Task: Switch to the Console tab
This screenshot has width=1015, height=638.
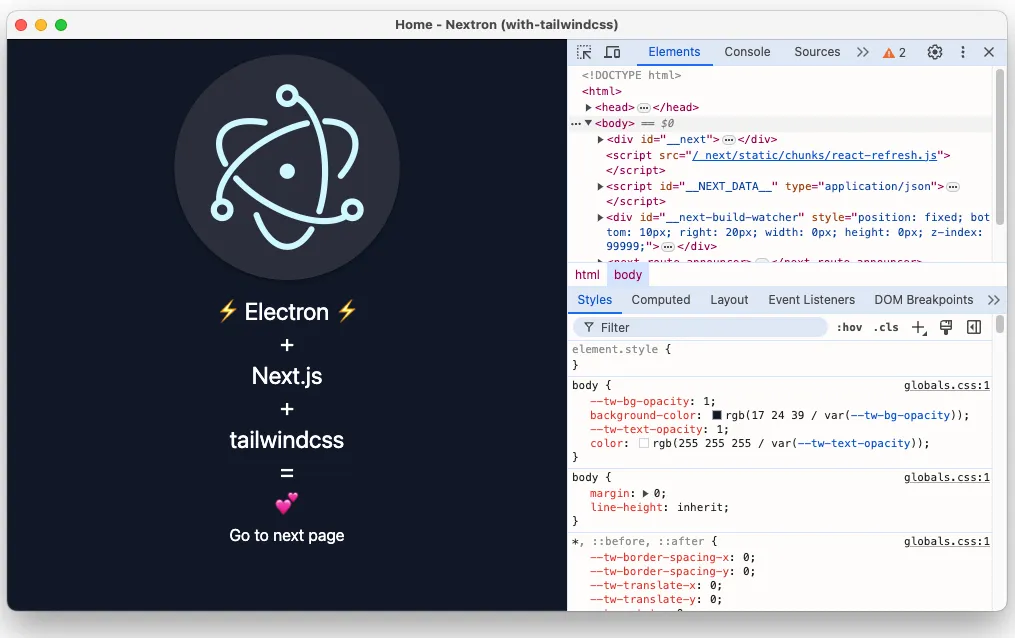Action: tap(747, 51)
